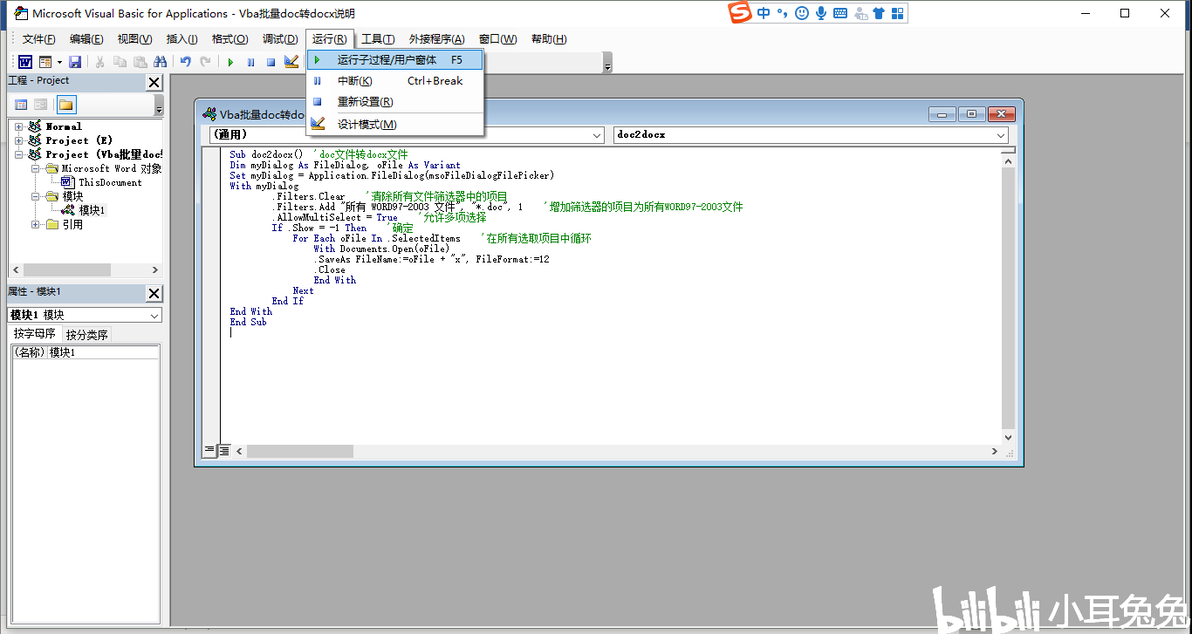Viewport: 1192px width, 634px height.
Task: Open the 视图(V) menu
Action: pos(135,40)
